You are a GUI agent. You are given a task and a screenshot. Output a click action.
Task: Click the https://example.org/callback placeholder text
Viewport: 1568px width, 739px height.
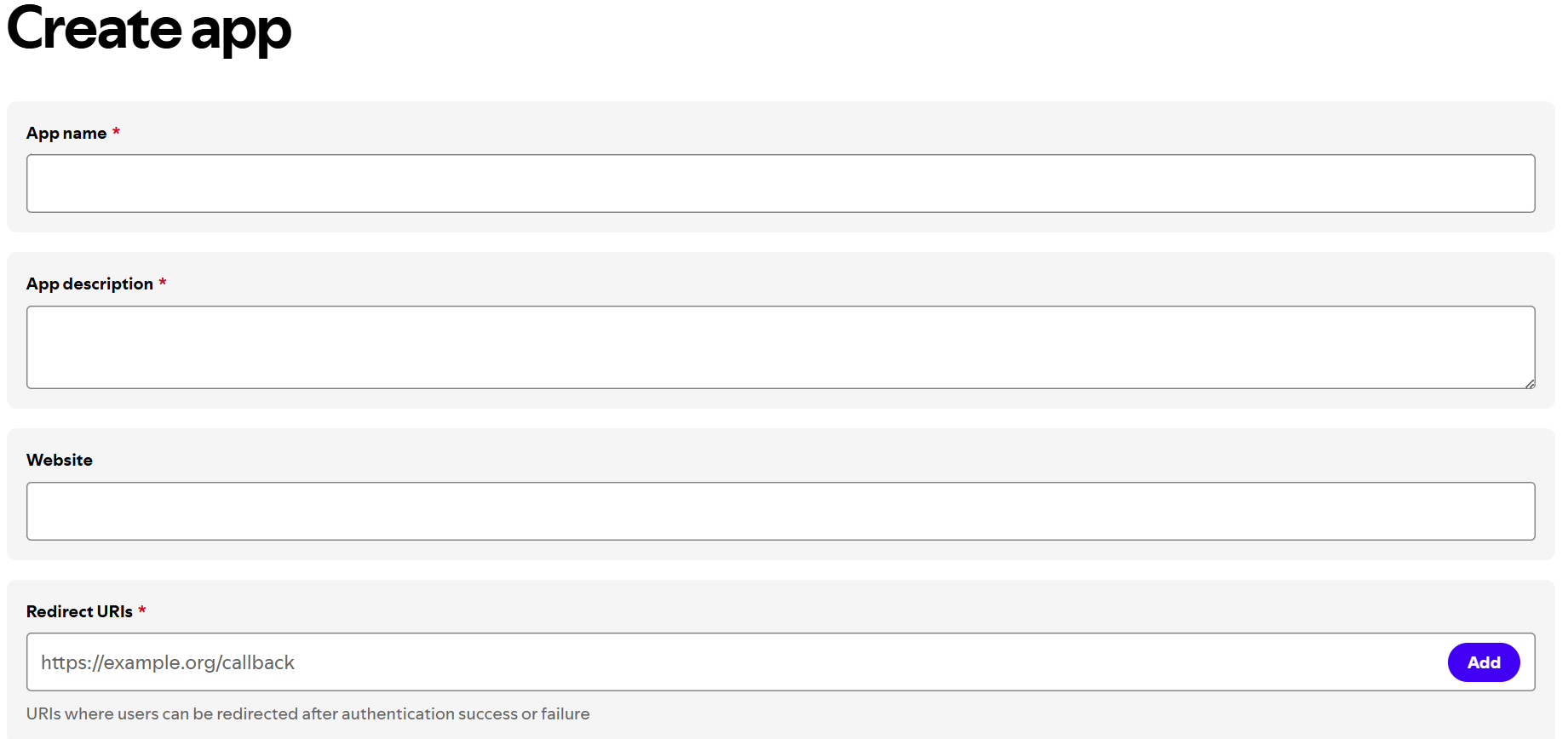click(168, 662)
